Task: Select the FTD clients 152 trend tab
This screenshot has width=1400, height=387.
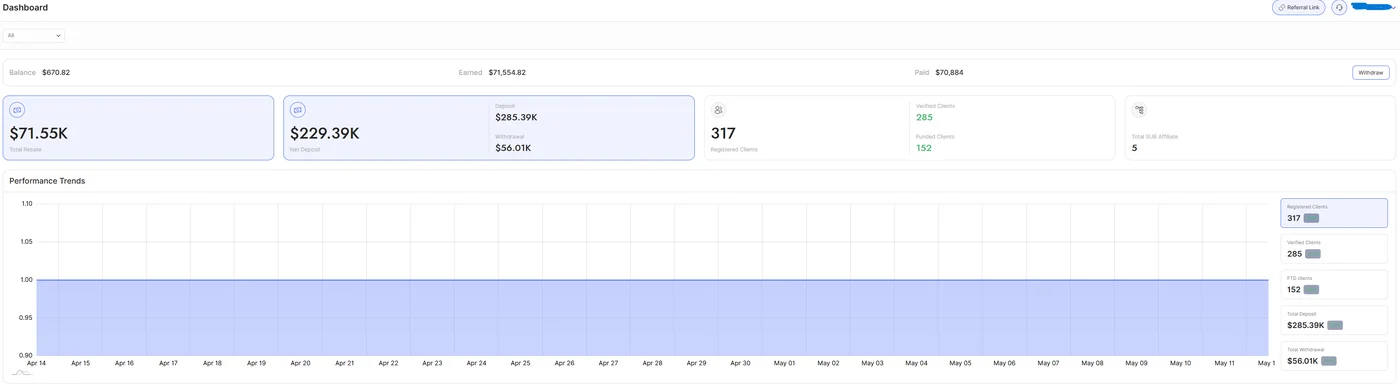Action: pos(1334,285)
